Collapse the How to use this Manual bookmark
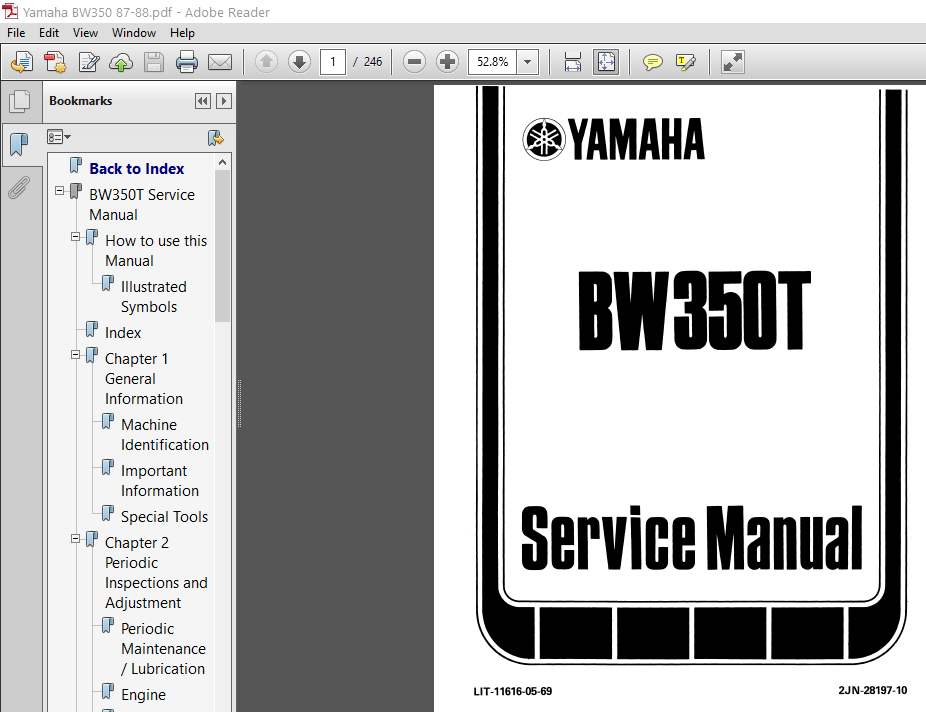Image resolution: width=926 pixels, height=712 pixels. point(76,237)
